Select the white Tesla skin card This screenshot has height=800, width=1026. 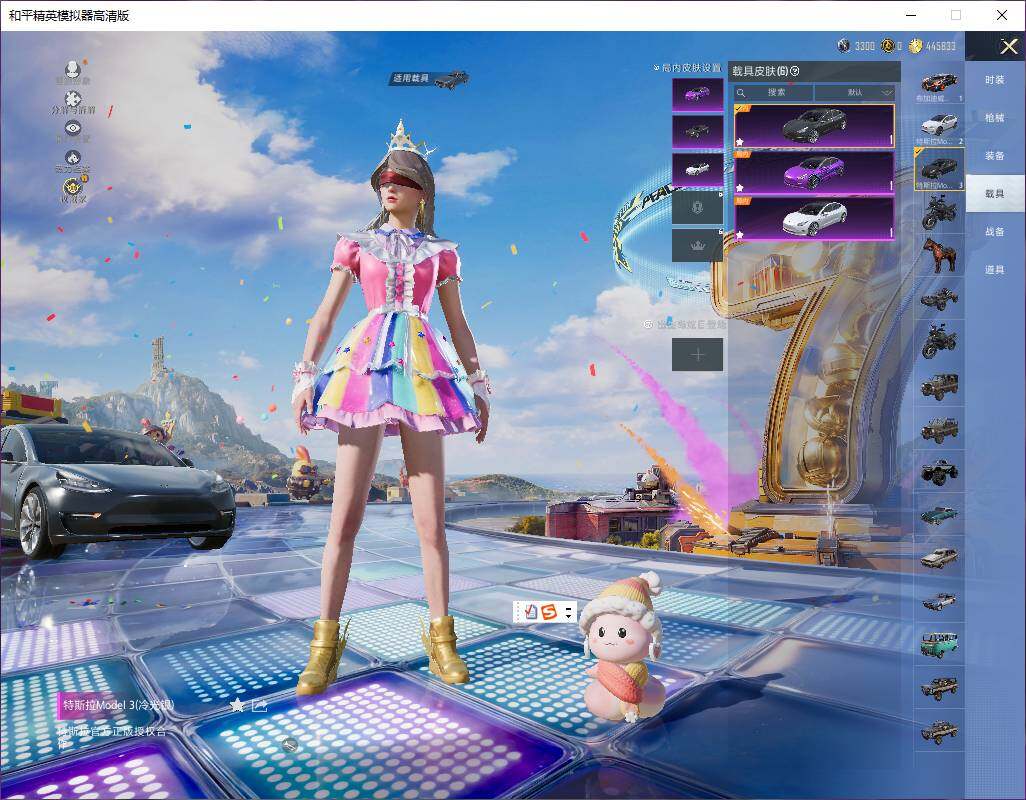click(x=814, y=218)
